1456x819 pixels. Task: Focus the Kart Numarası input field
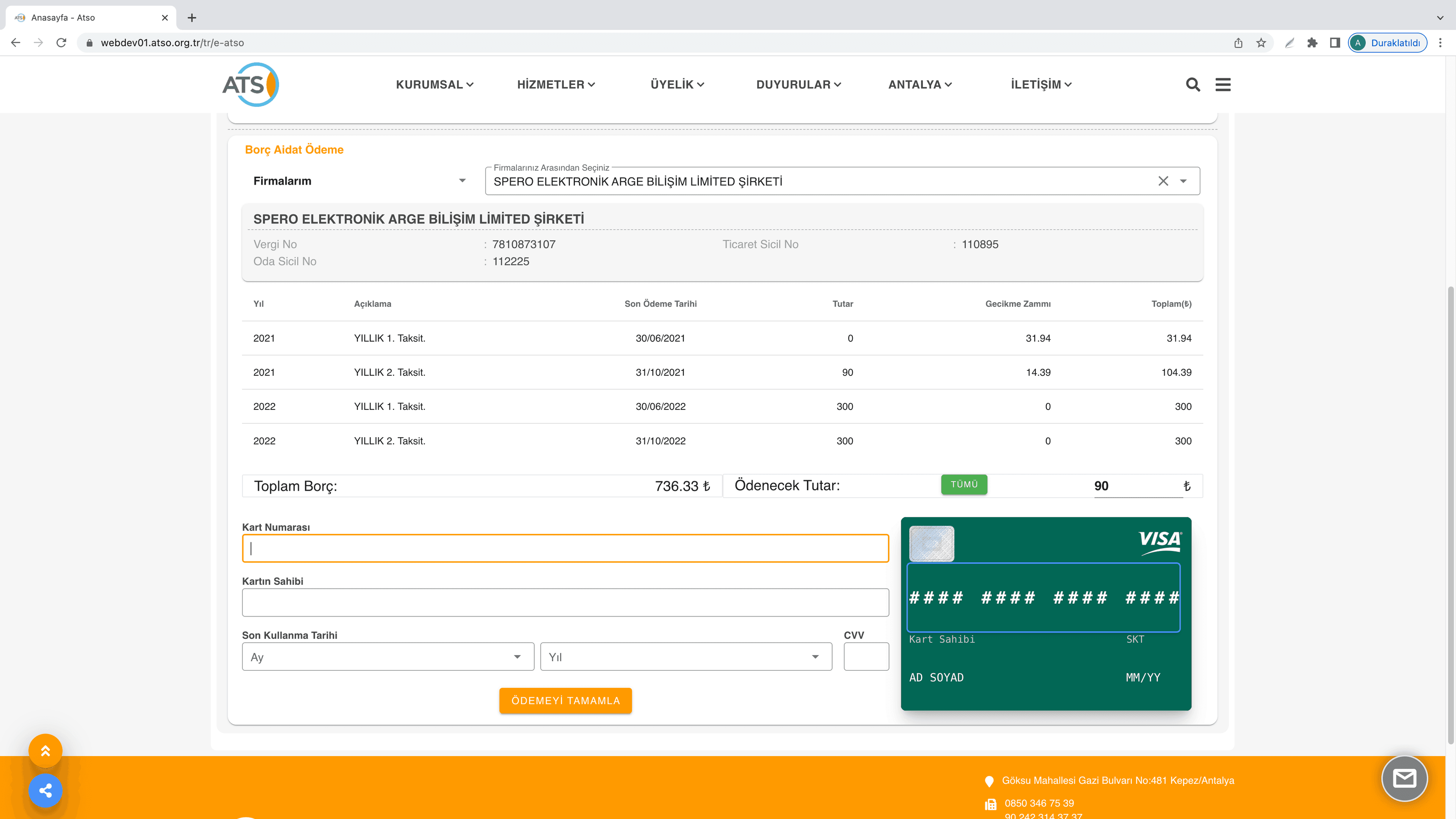click(x=565, y=548)
